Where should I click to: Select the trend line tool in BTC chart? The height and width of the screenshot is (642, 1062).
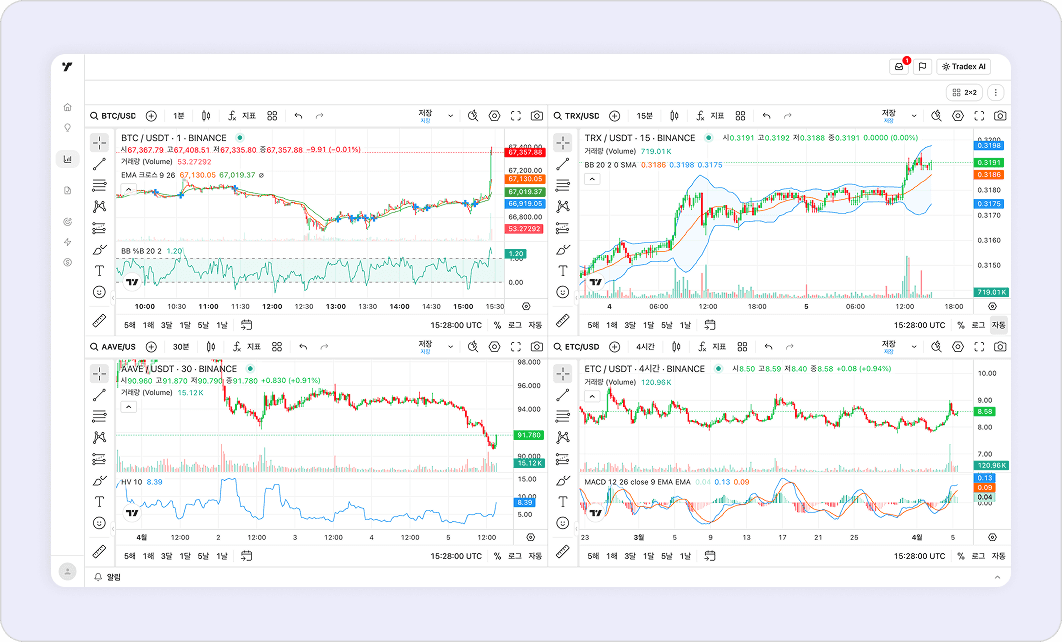[100, 164]
